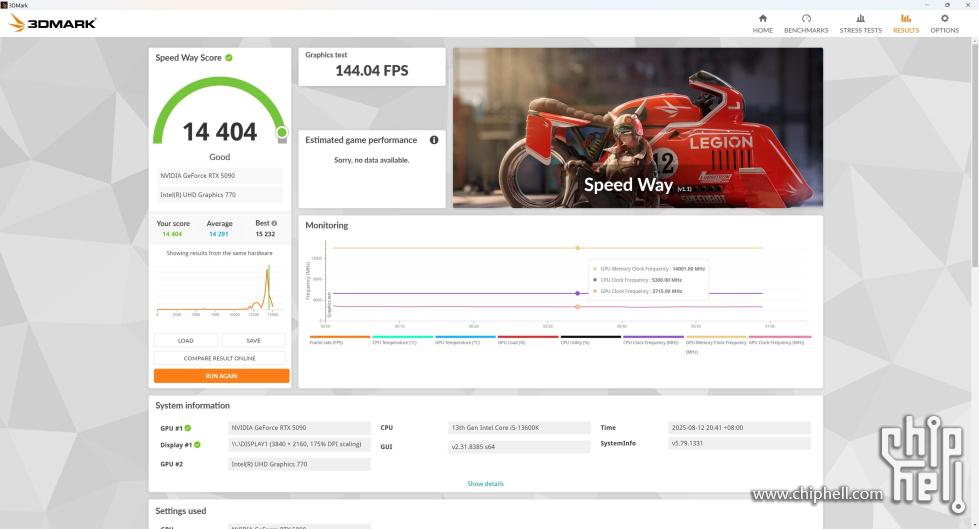This screenshot has width=979, height=529.
Task: Click the Load button
Action: (x=185, y=340)
